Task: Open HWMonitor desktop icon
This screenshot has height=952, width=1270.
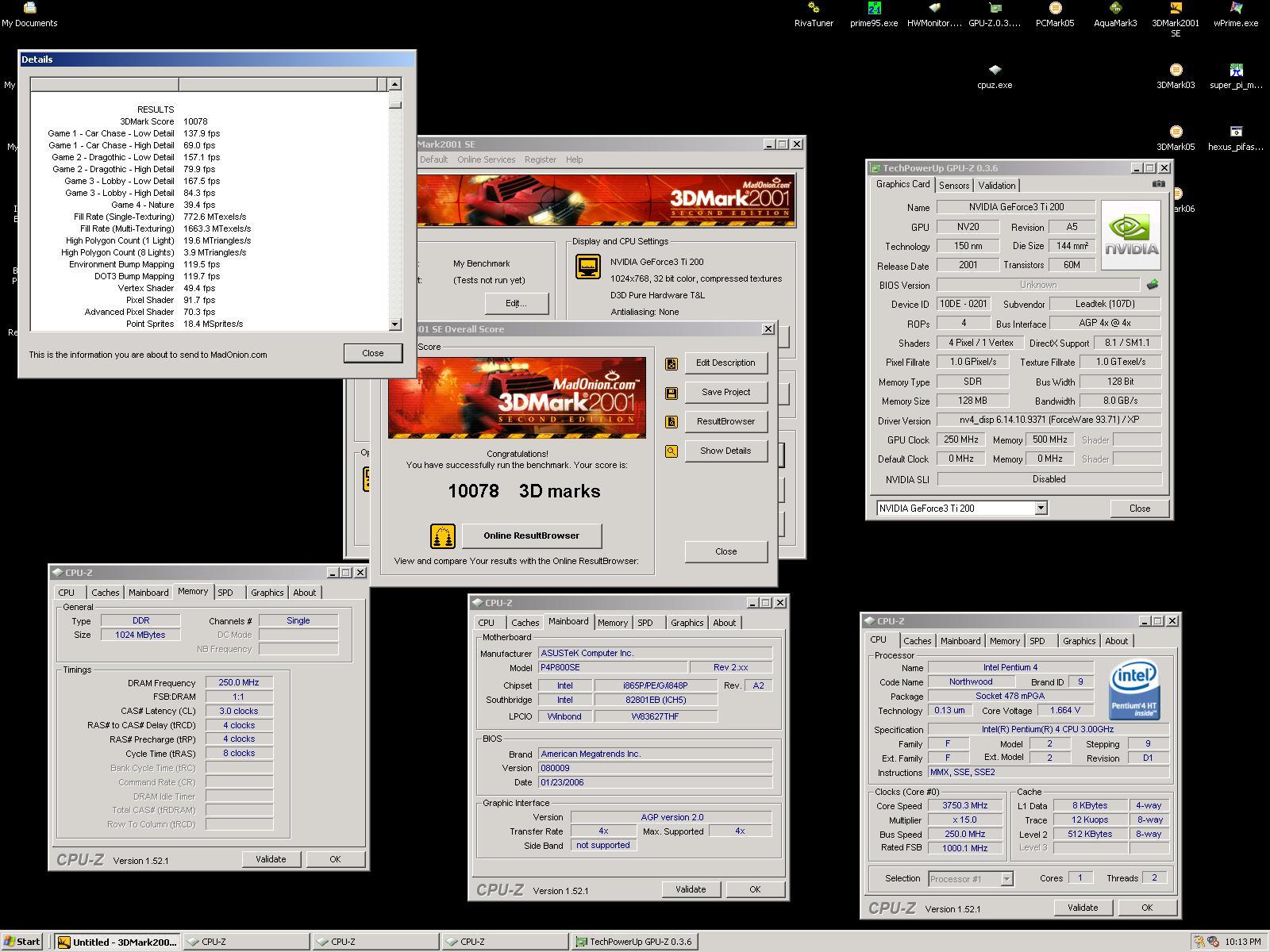Action: click(x=934, y=14)
